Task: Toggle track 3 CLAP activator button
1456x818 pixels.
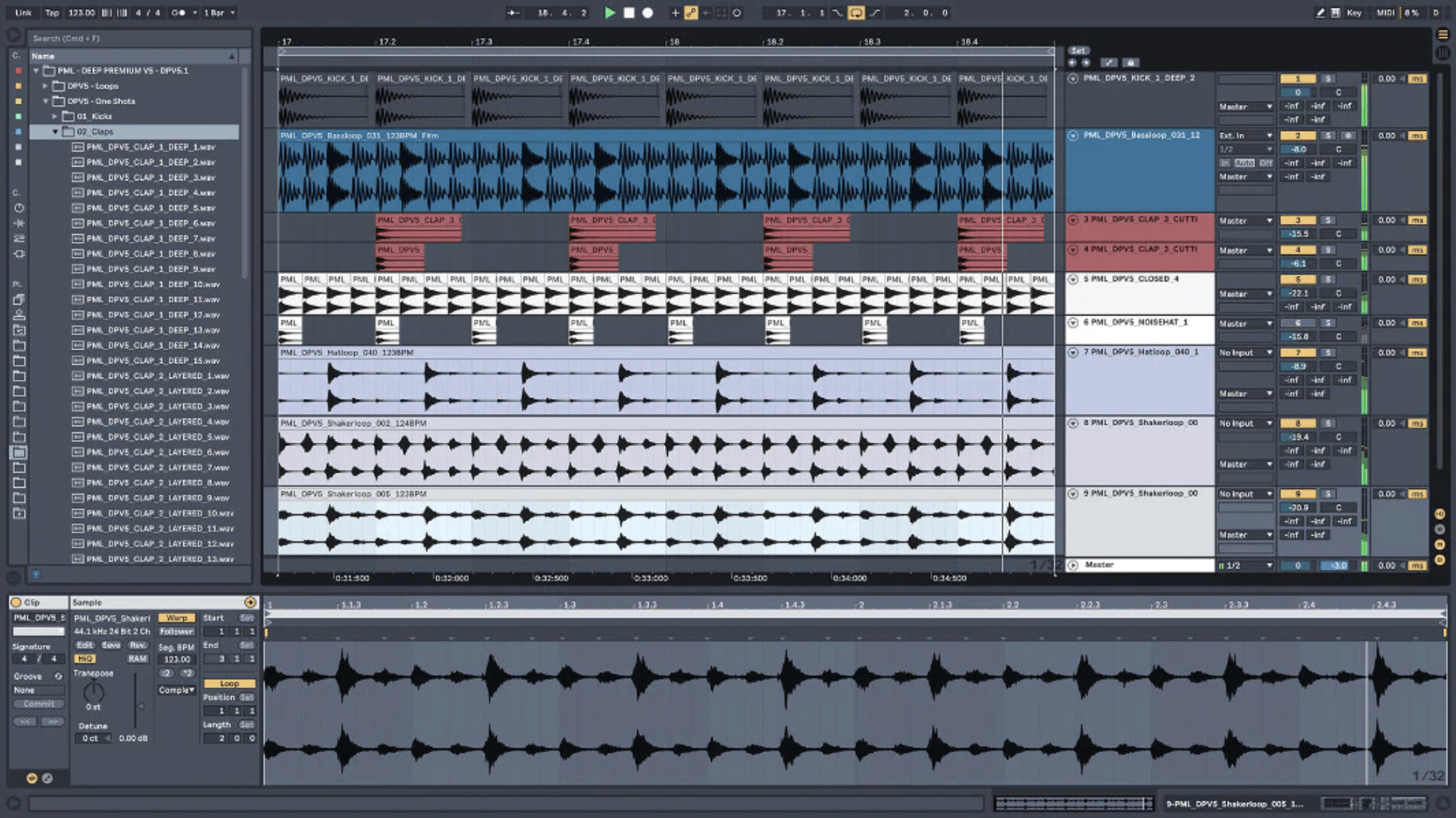Action: pos(1297,220)
